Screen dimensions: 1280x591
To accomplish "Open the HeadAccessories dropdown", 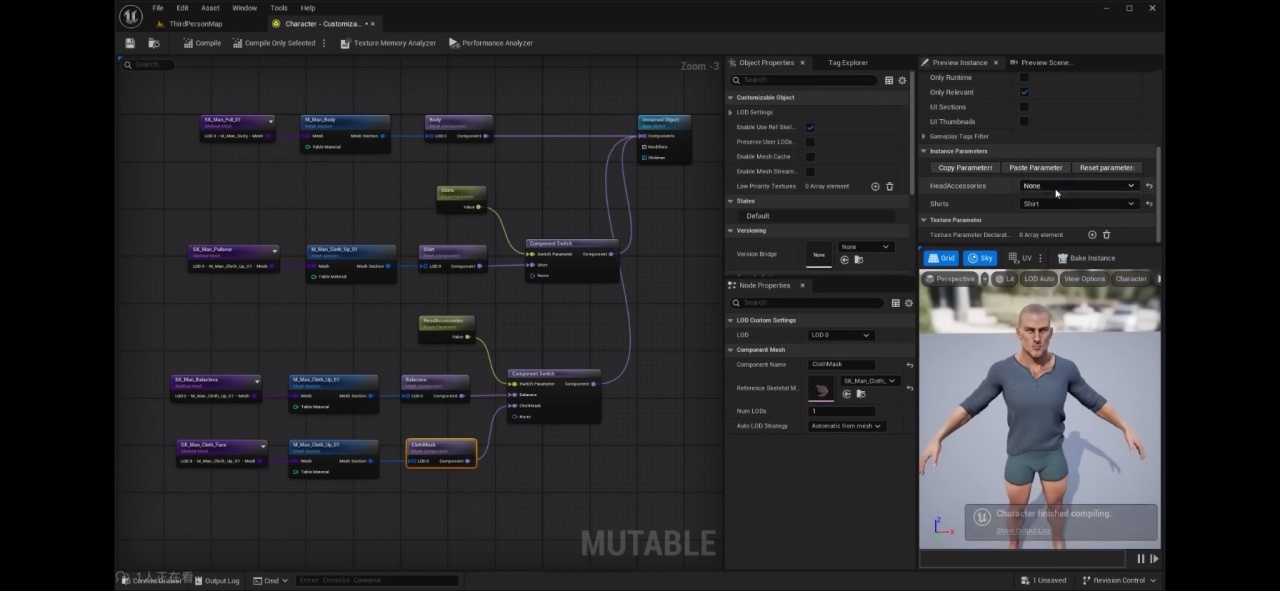I will (1078, 186).
